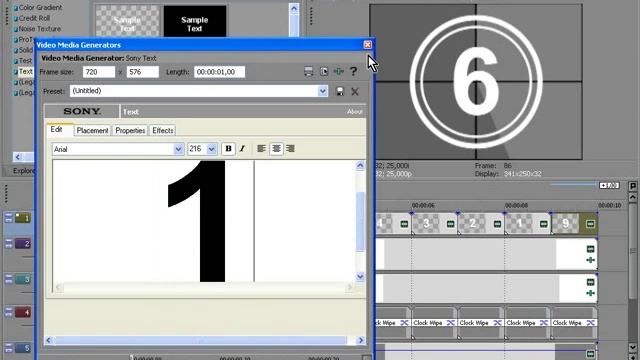This screenshot has width=640, height=360.
Task: Open the What's This help icon
Action: click(353, 71)
